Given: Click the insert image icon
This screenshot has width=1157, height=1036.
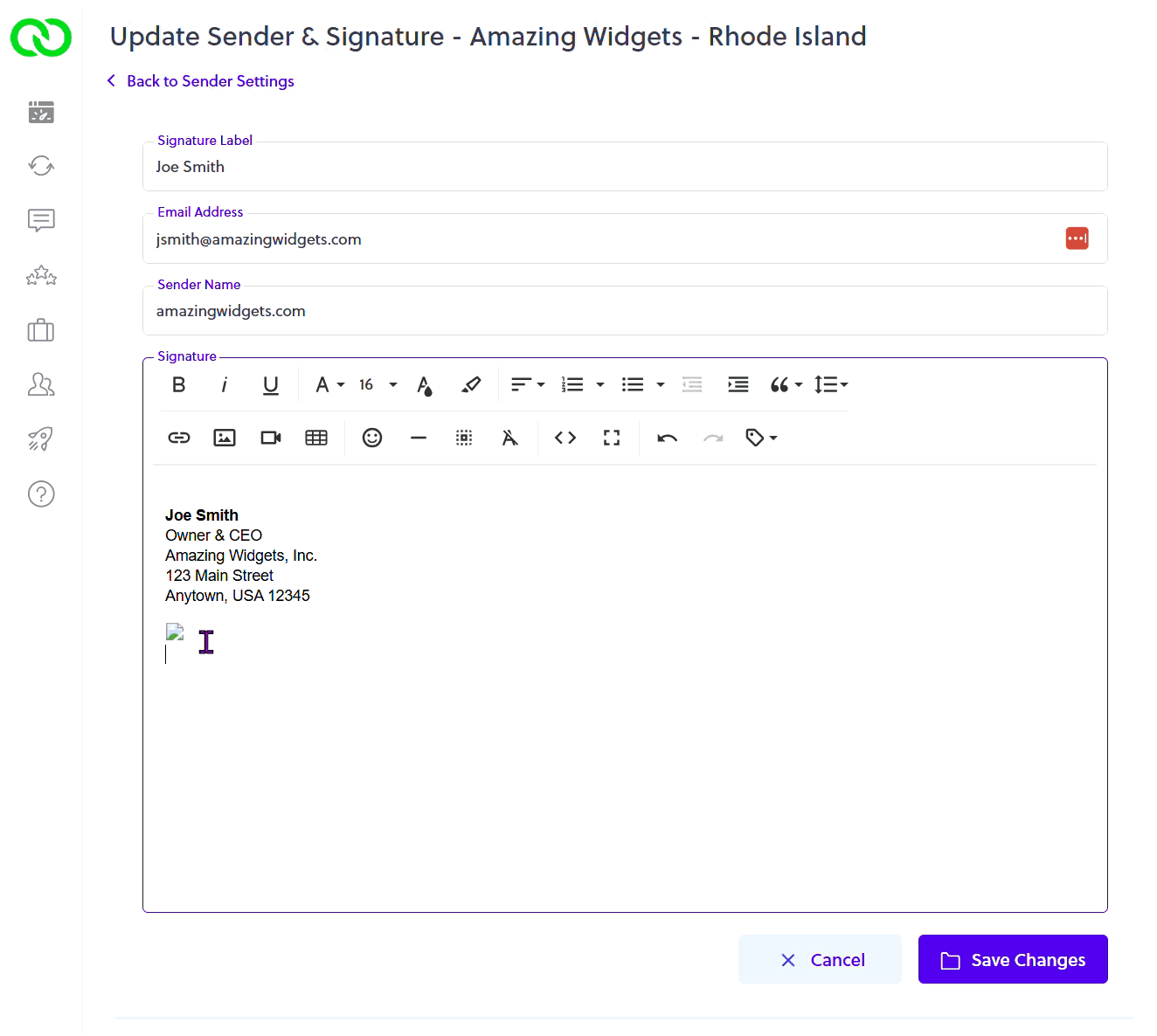Looking at the screenshot, I should pos(225,438).
